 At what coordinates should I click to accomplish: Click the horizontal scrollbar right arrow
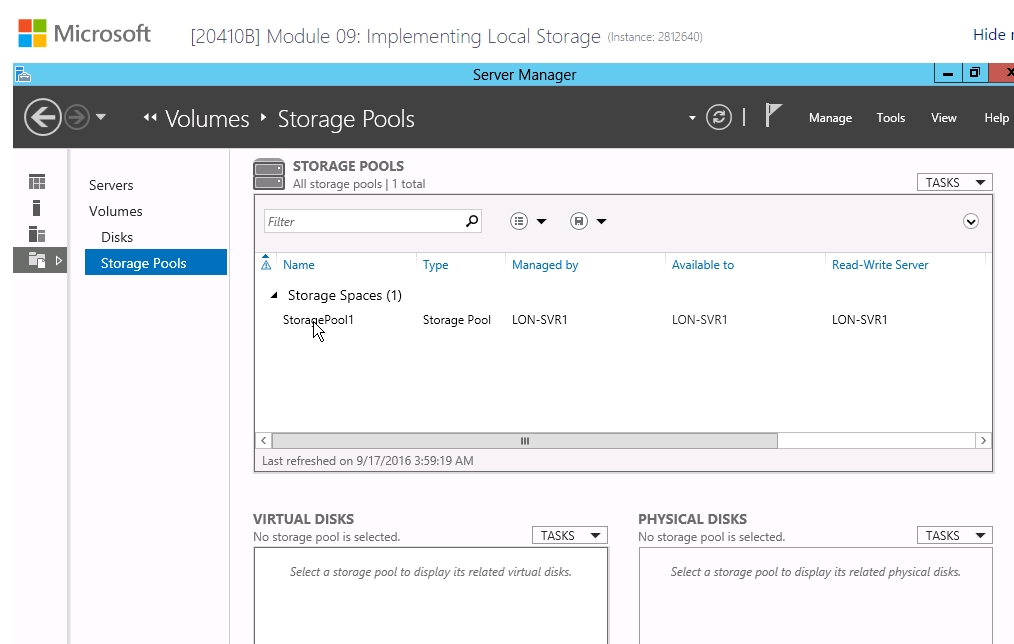pos(983,440)
